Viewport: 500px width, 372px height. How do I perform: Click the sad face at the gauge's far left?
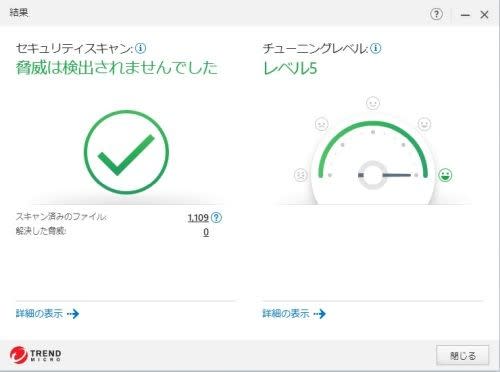click(300, 175)
